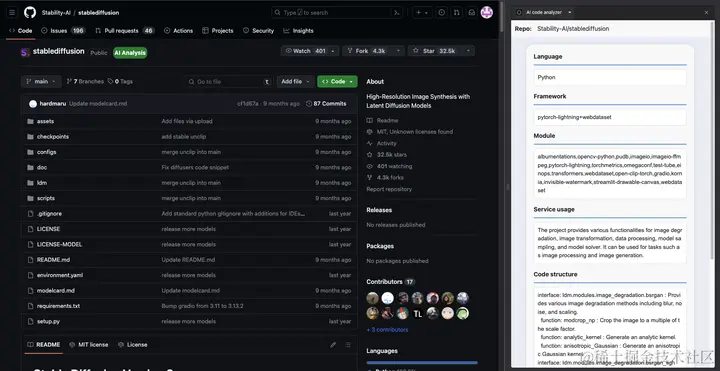The width and height of the screenshot is (720, 371).
Task: Open the README outline list icon
Action: click(348, 344)
